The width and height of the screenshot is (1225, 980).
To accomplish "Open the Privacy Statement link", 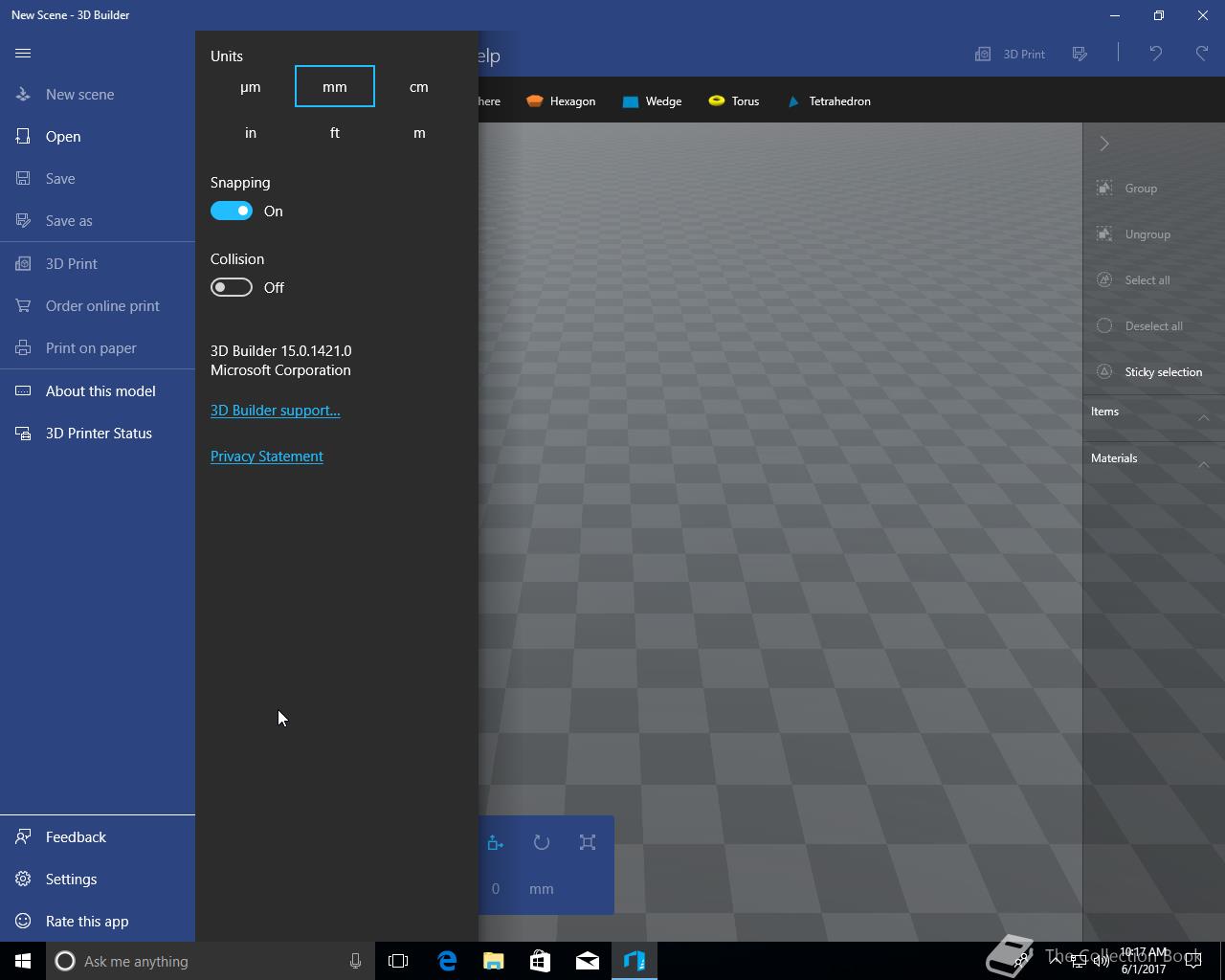I will pos(267,456).
